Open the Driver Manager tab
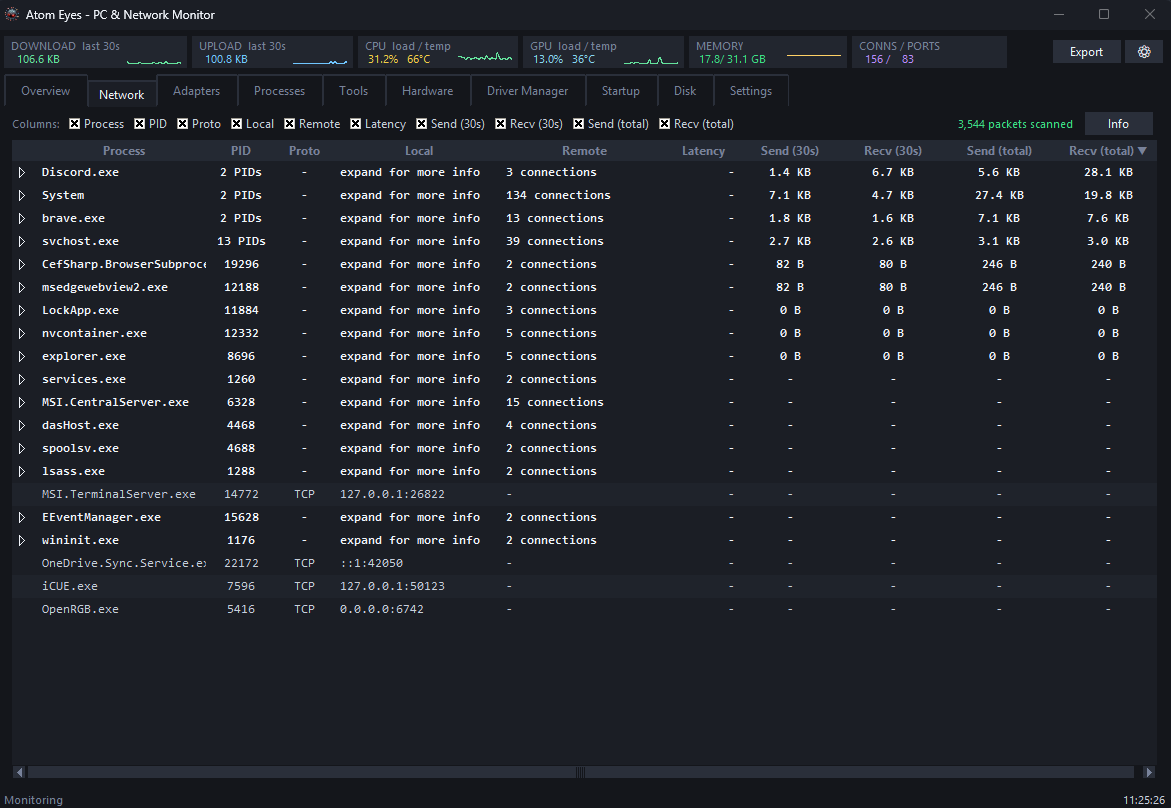1171x808 pixels. 527,91
